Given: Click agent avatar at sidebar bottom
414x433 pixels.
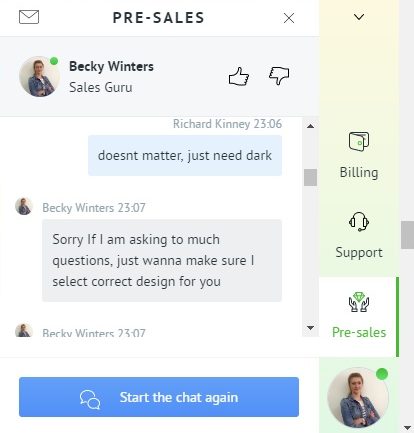Looking at the screenshot, I should point(358,397).
